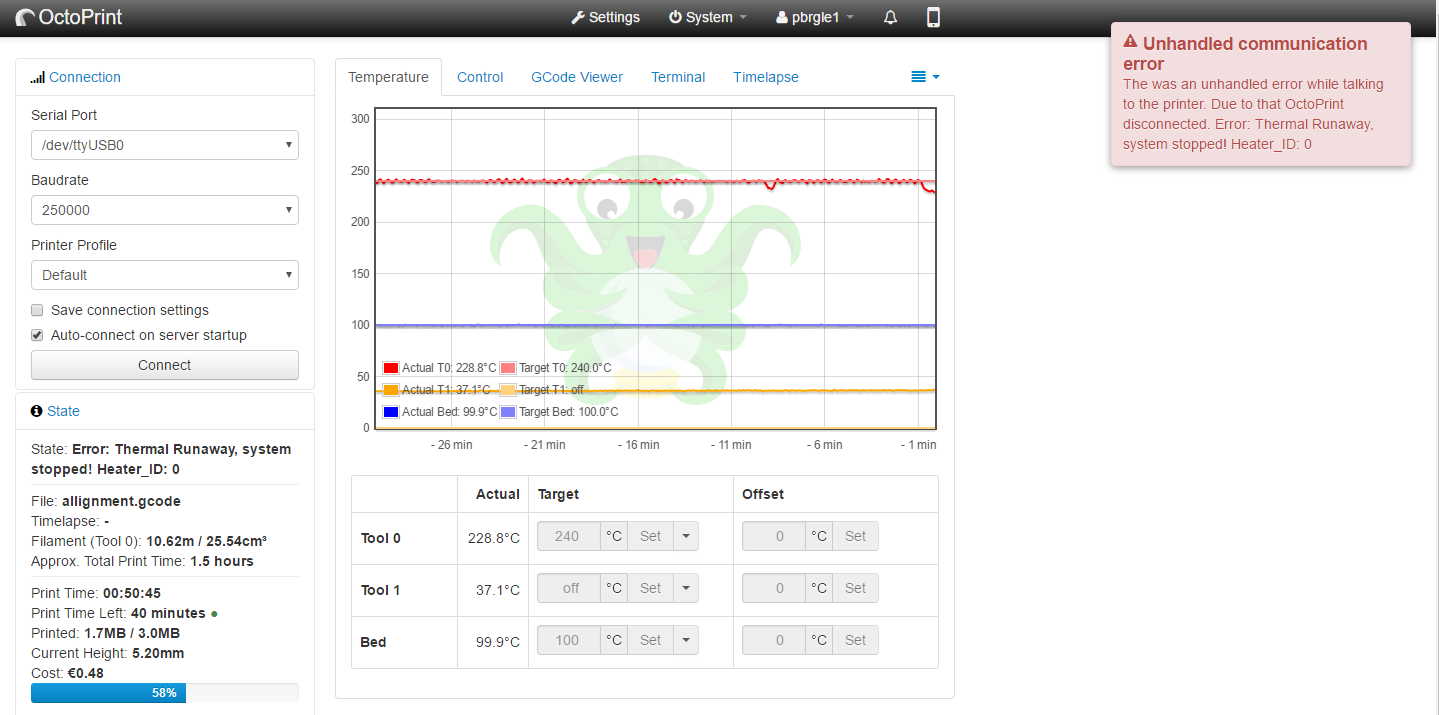The height and width of the screenshot is (715, 1439).
Task: Click the State info circle icon
Action: tap(37, 411)
